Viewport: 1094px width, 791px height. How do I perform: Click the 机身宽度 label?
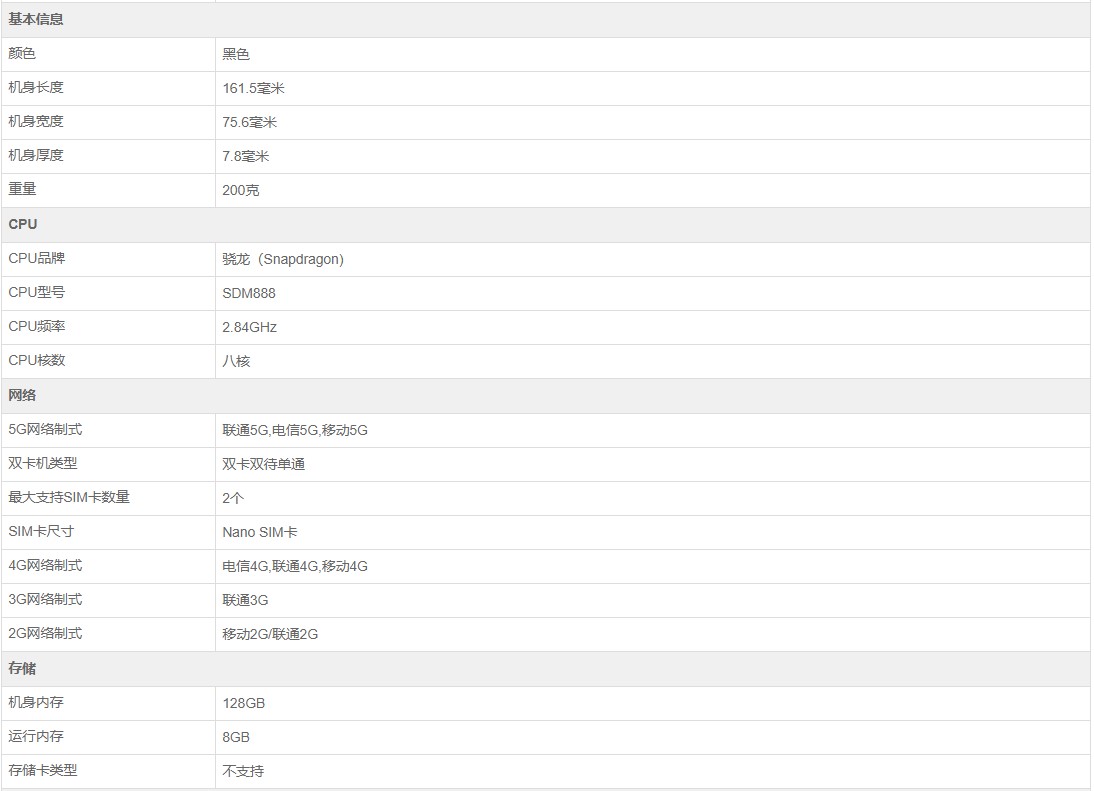point(36,122)
